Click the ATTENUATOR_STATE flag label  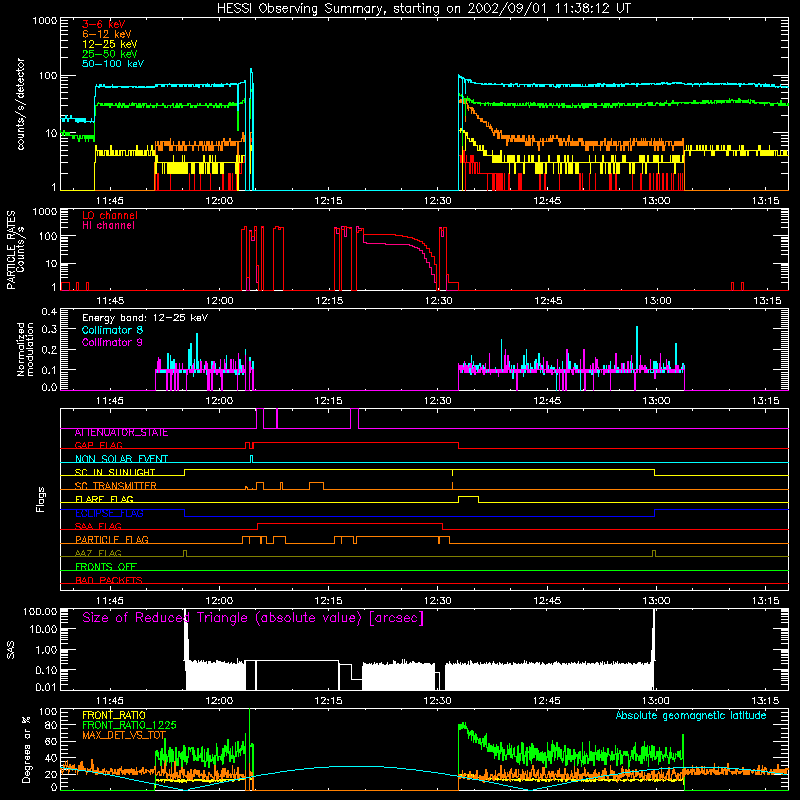point(121,433)
